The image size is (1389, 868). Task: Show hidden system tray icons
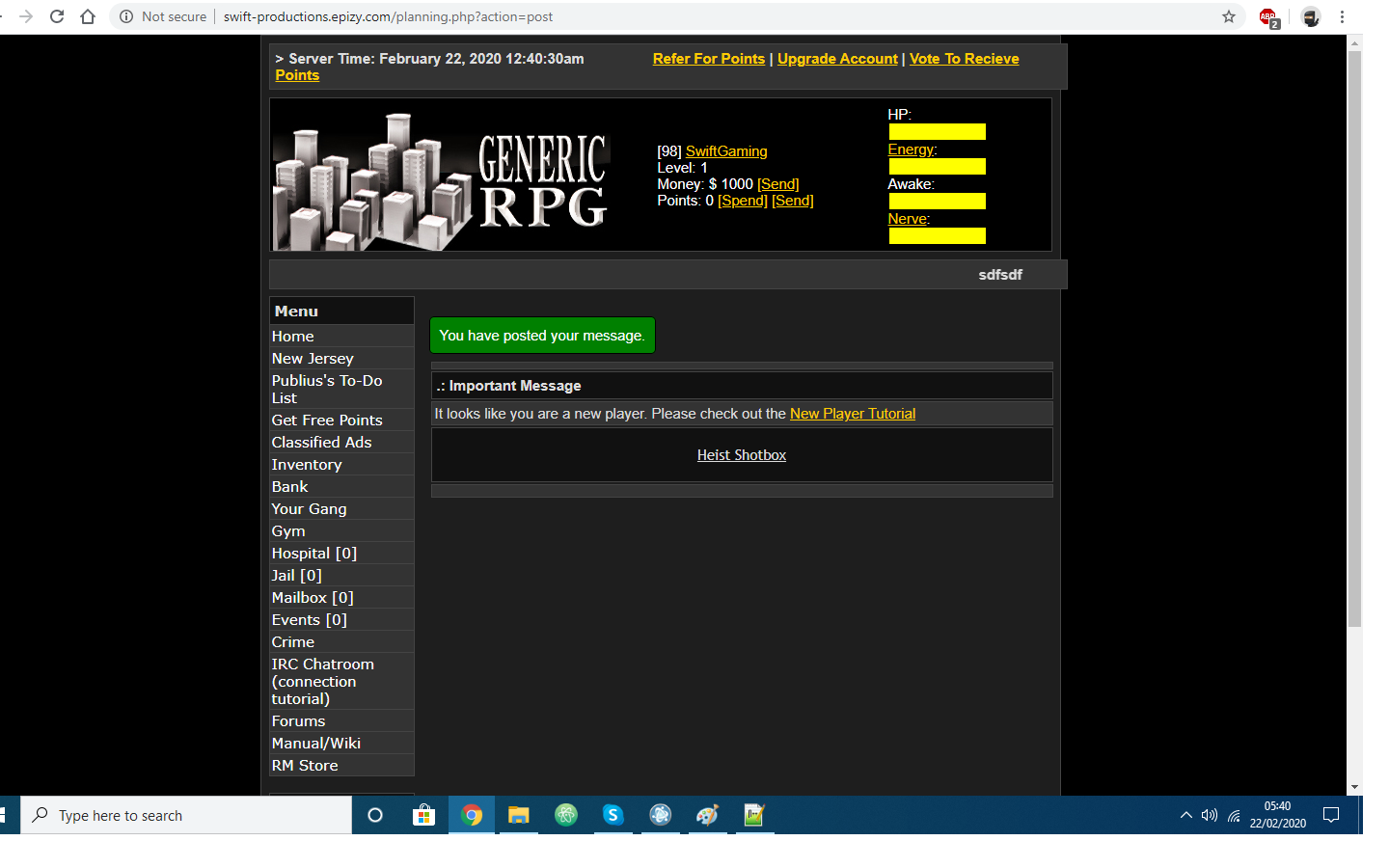[1185, 815]
